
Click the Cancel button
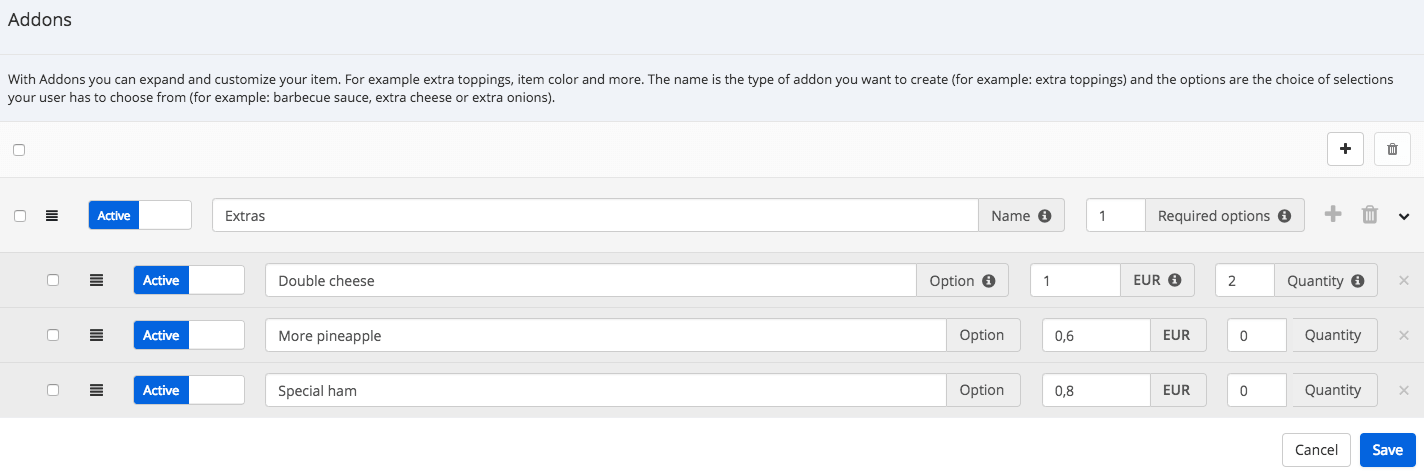tap(1316, 450)
